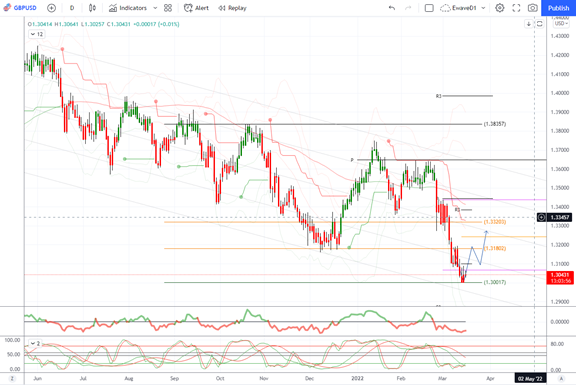576x385 pixels.
Task: Add a compare symbol with the plus icon
Action: point(51,8)
